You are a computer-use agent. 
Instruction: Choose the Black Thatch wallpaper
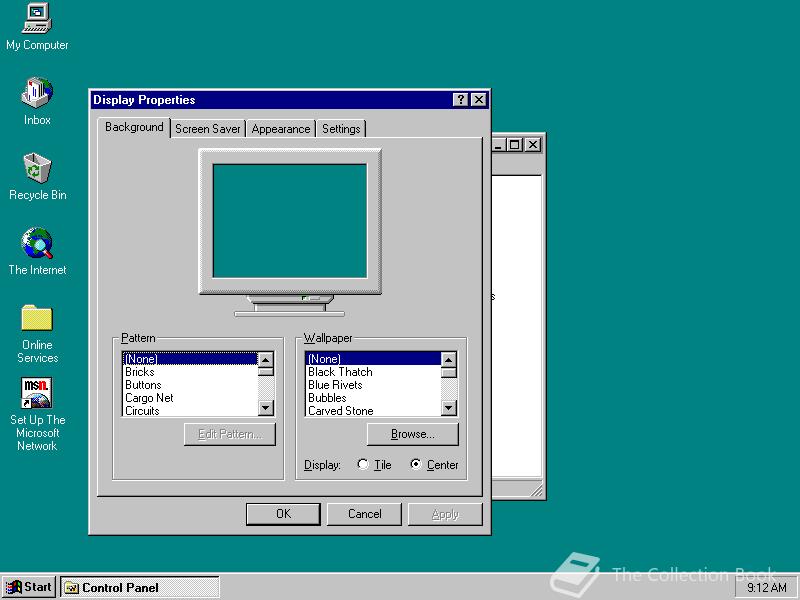[x=373, y=372]
